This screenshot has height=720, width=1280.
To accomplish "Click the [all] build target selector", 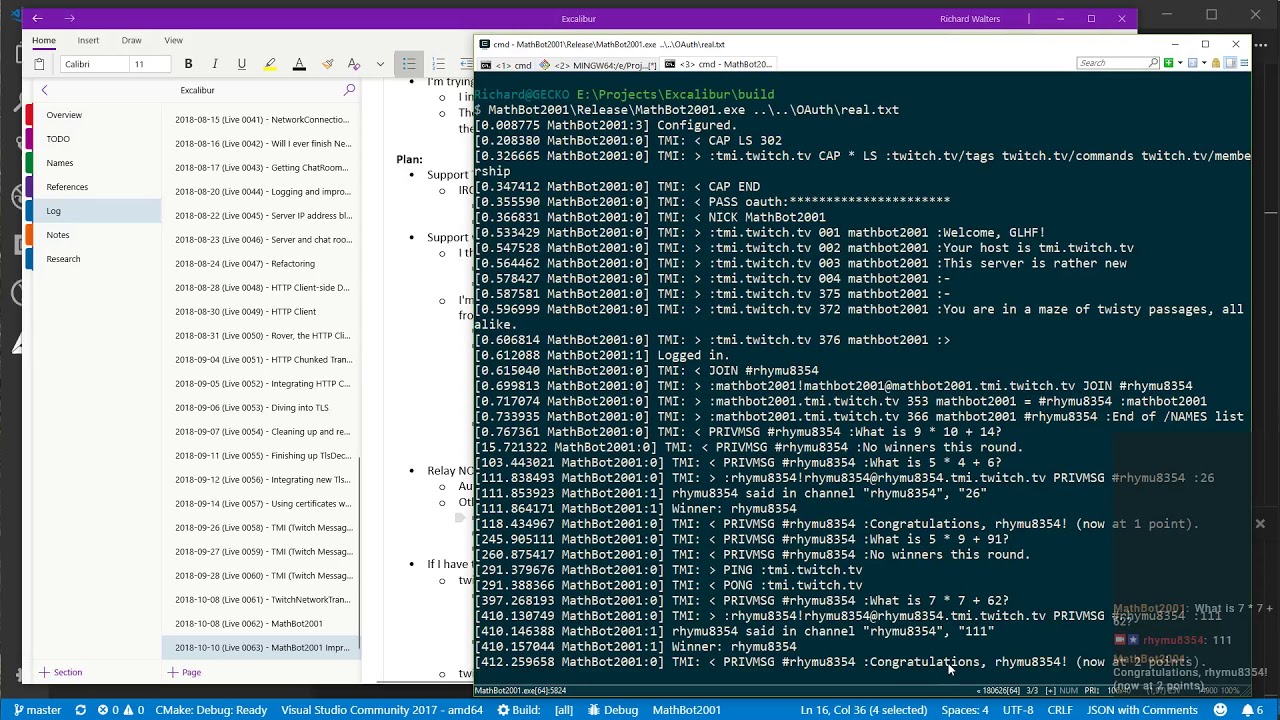I will 564,710.
